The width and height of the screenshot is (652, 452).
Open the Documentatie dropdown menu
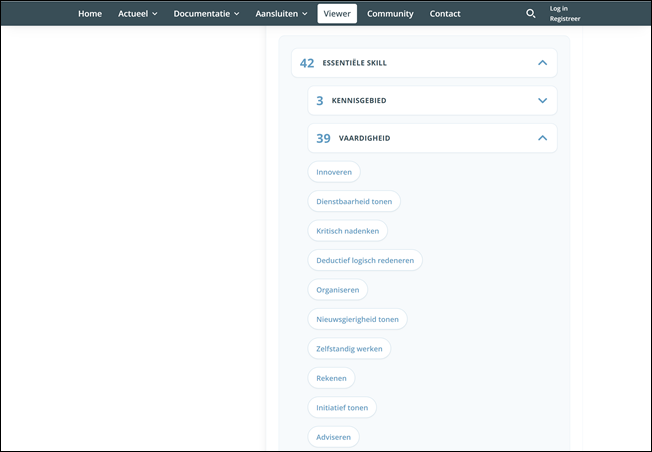point(206,14)
